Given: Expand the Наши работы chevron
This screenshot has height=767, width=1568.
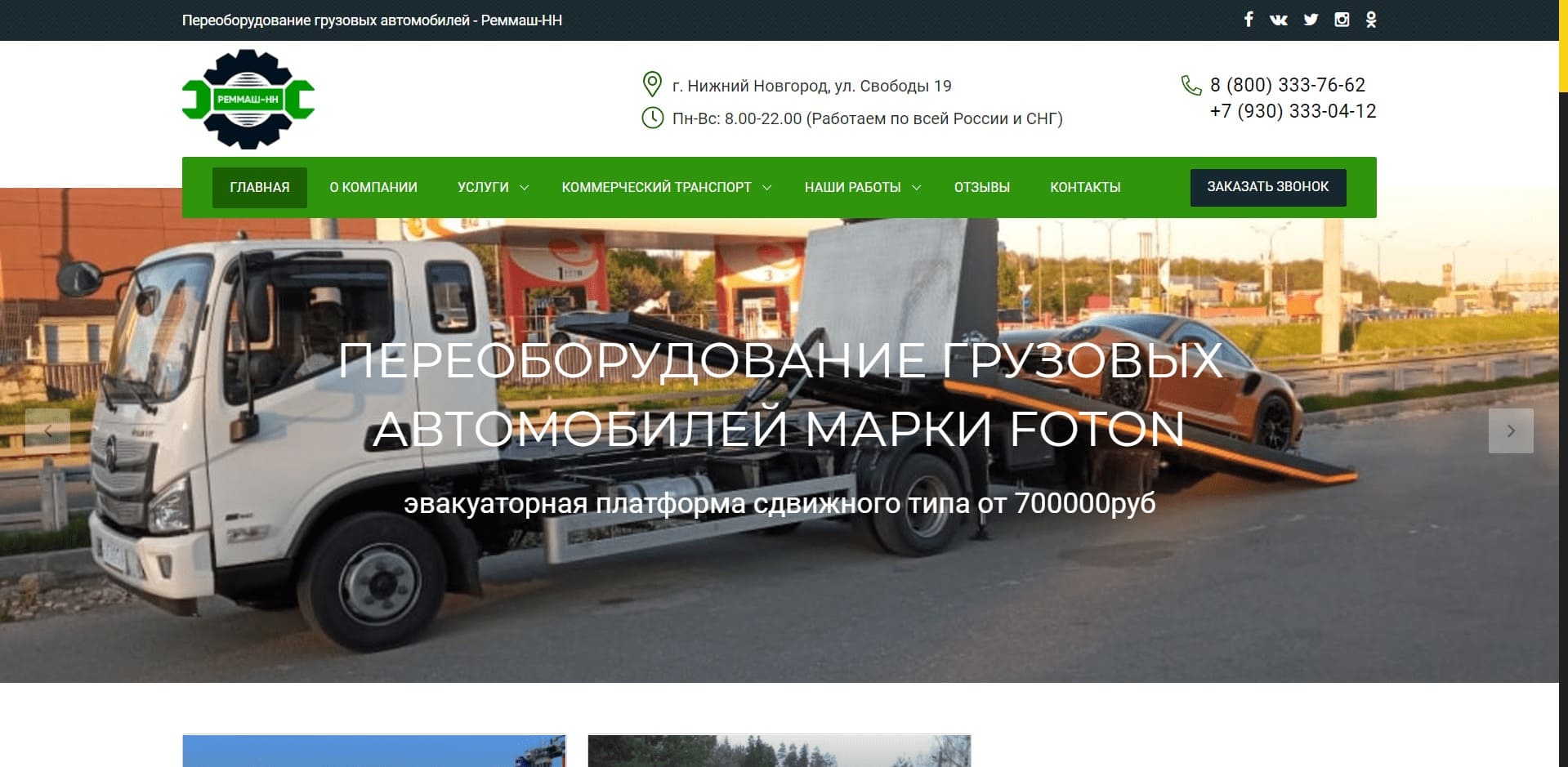Looking at the screenshot, I should 917,188.
